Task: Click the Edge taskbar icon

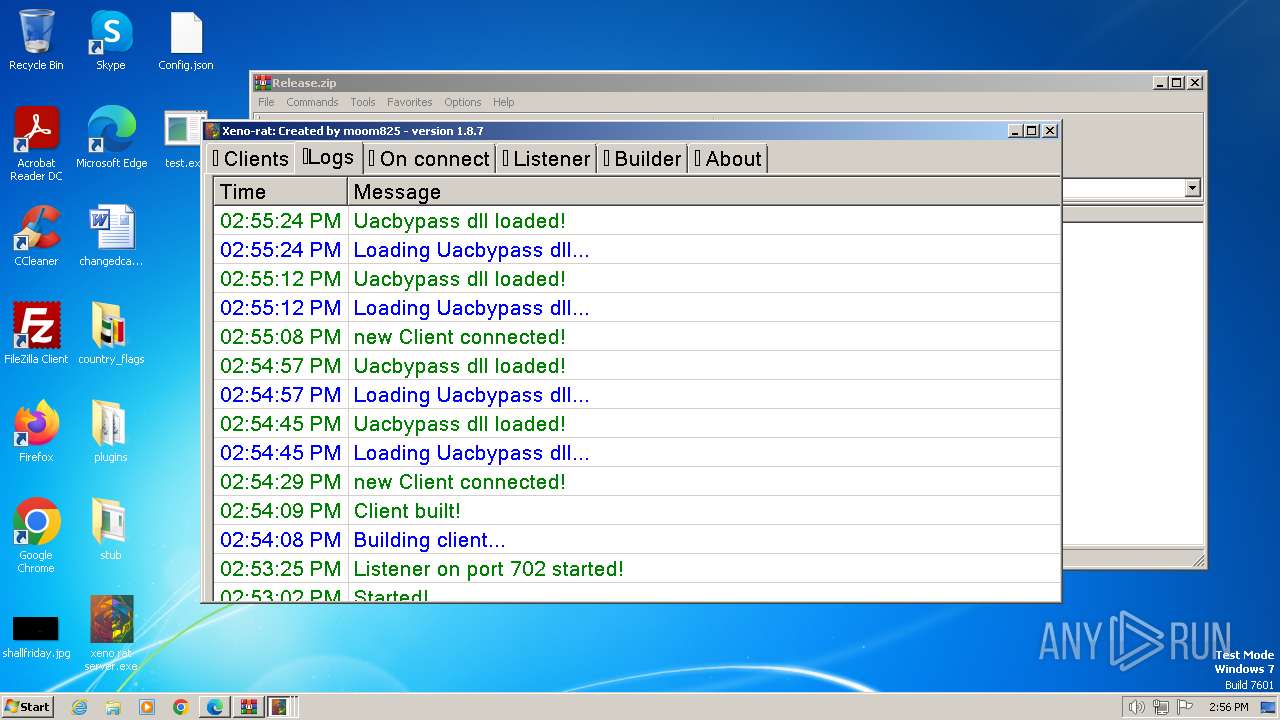Action: click(x=215, y=707)
